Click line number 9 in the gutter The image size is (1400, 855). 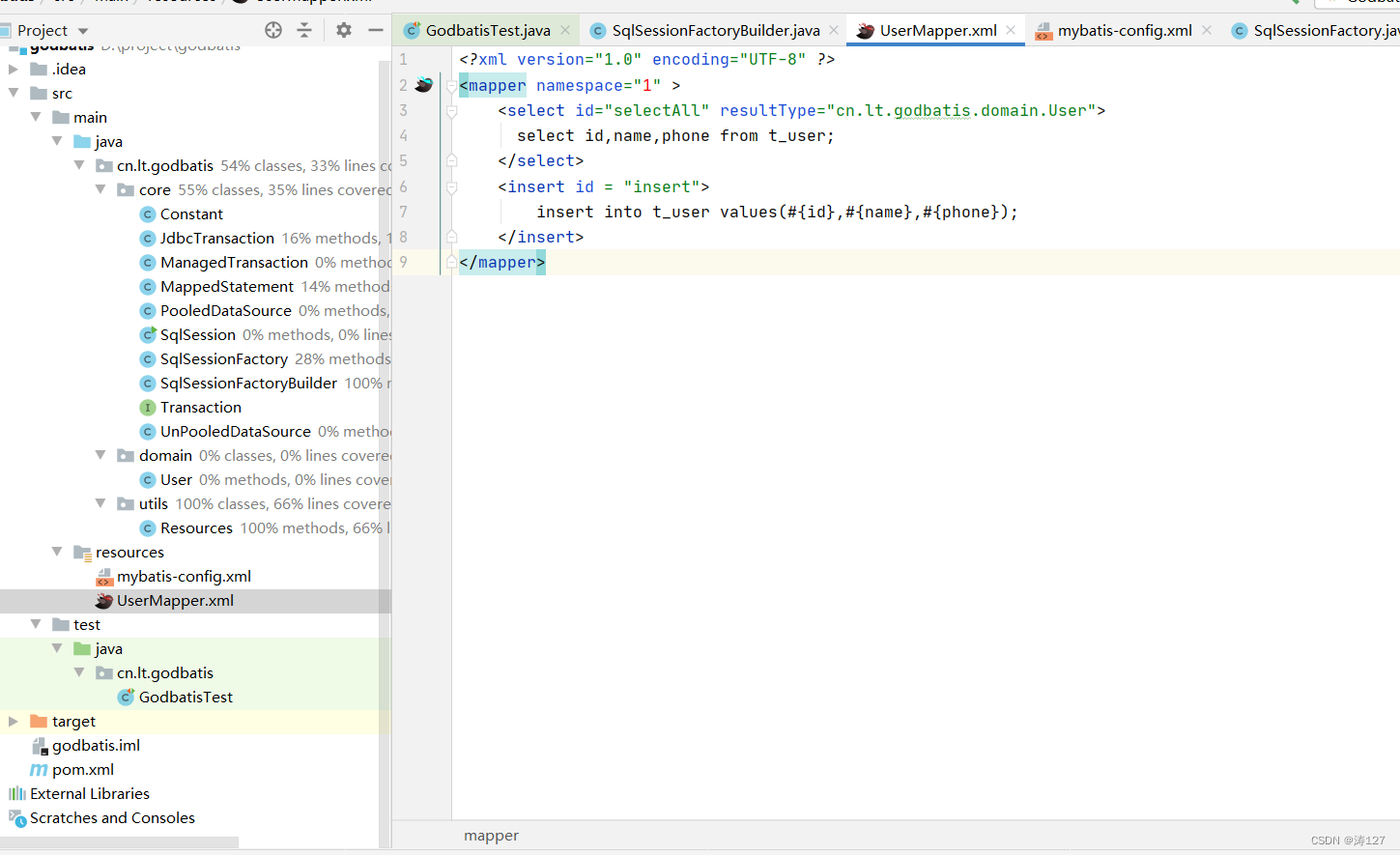(404, 262)
